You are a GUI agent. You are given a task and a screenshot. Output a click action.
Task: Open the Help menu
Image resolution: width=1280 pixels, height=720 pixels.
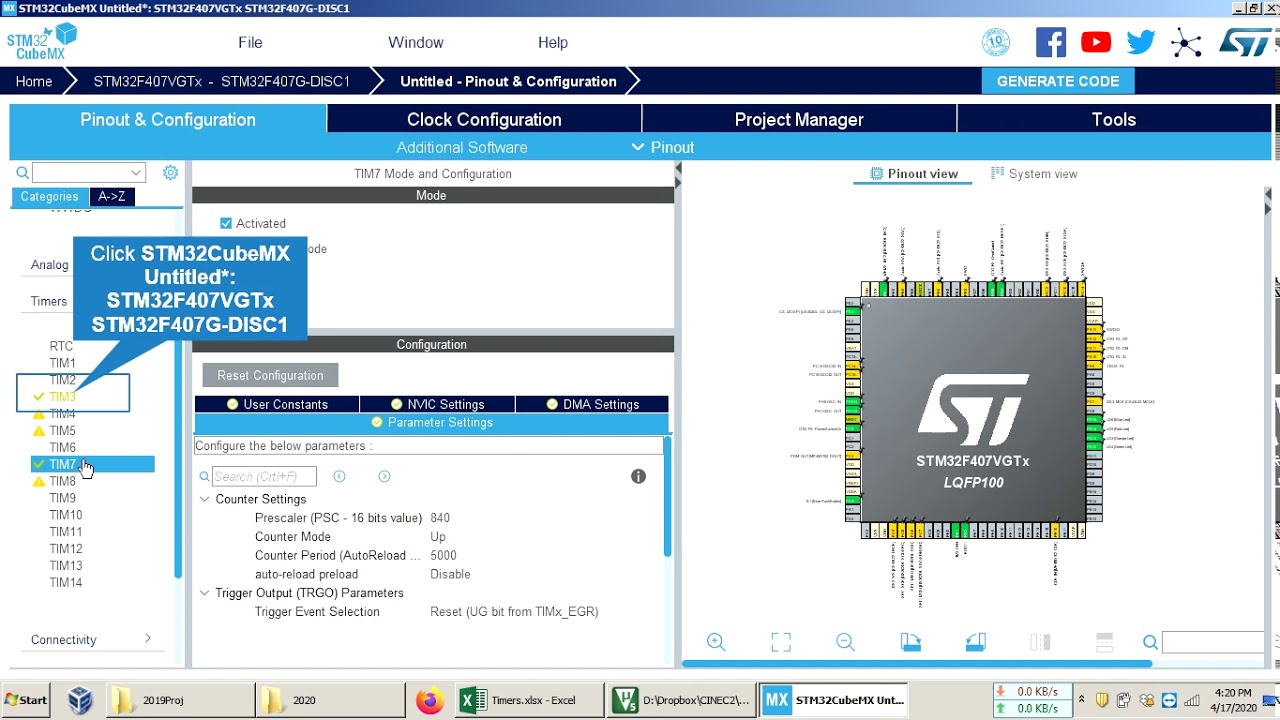pos(553,42)
